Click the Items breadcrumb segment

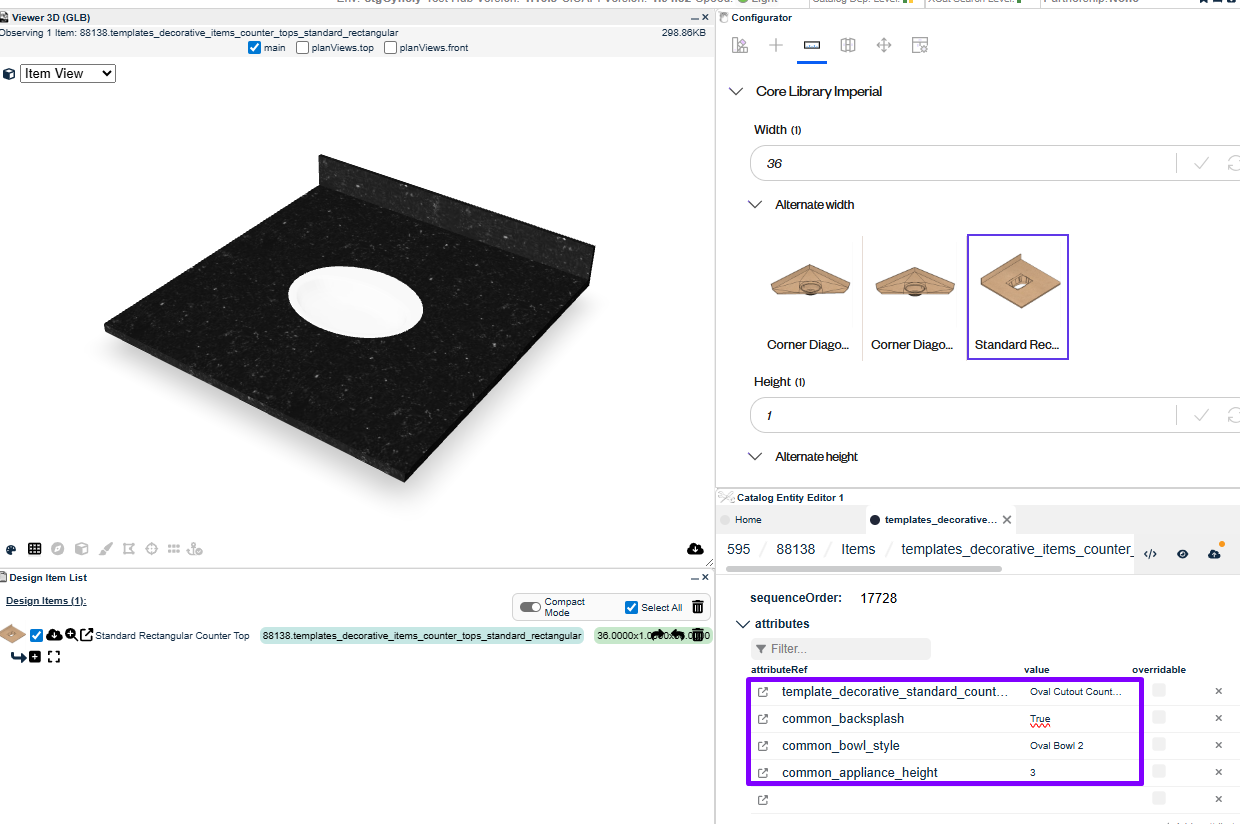(858, 549)
